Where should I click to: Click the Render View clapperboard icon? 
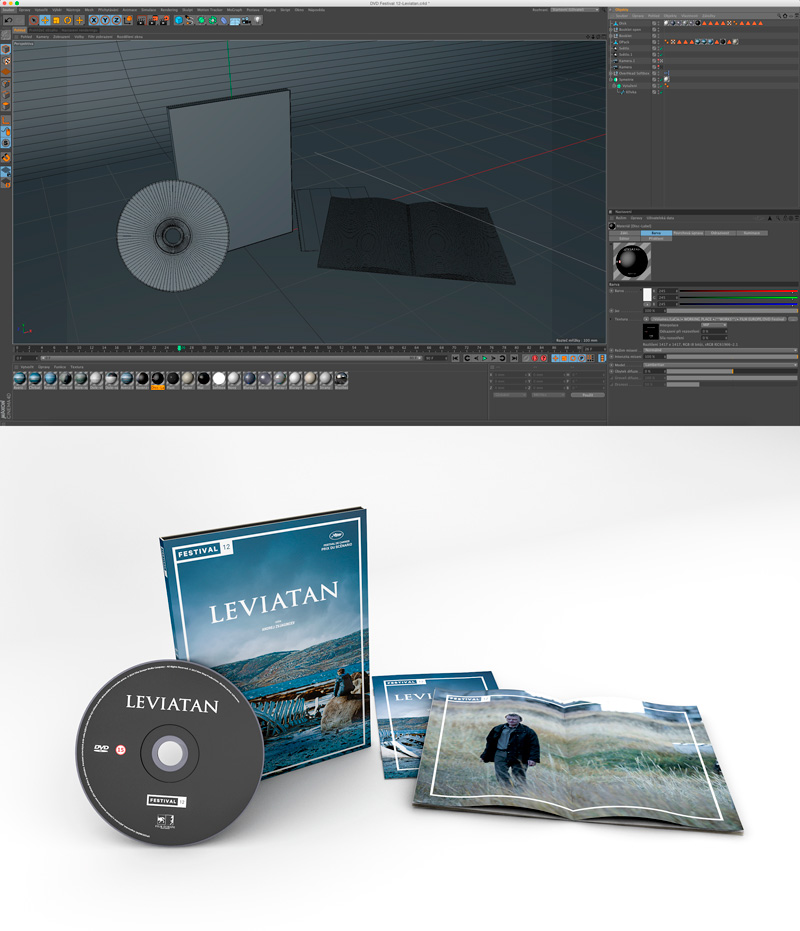[142, 20]
